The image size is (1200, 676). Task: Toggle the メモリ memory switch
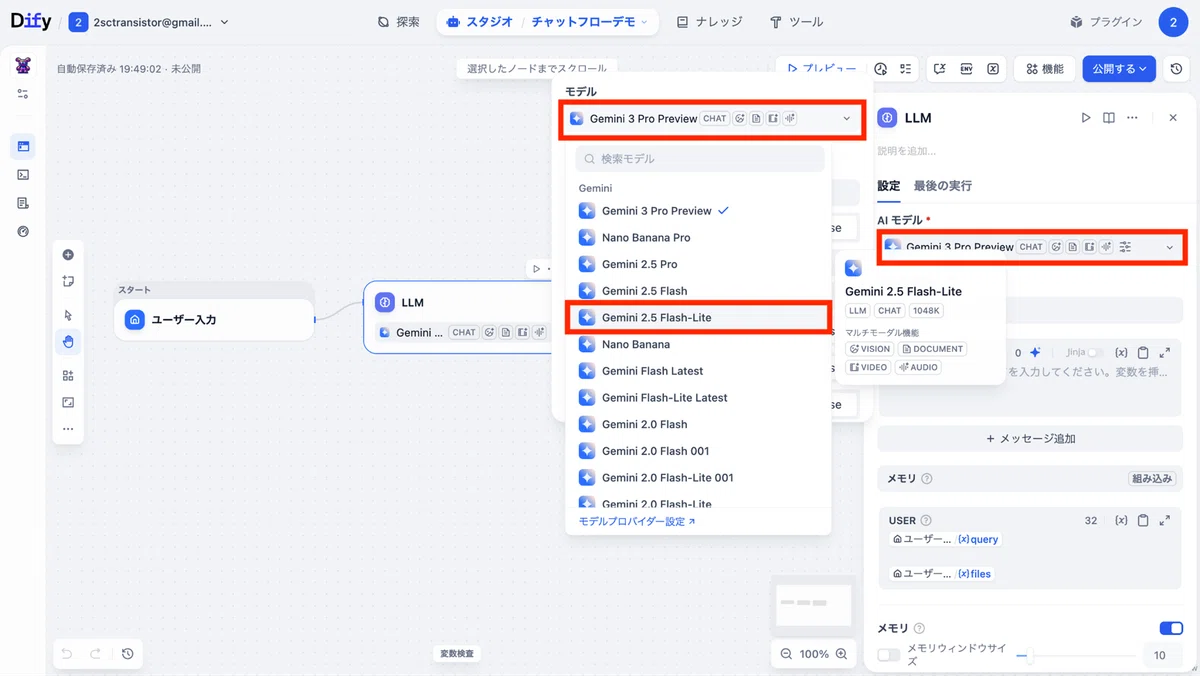tap(1171, 628)
